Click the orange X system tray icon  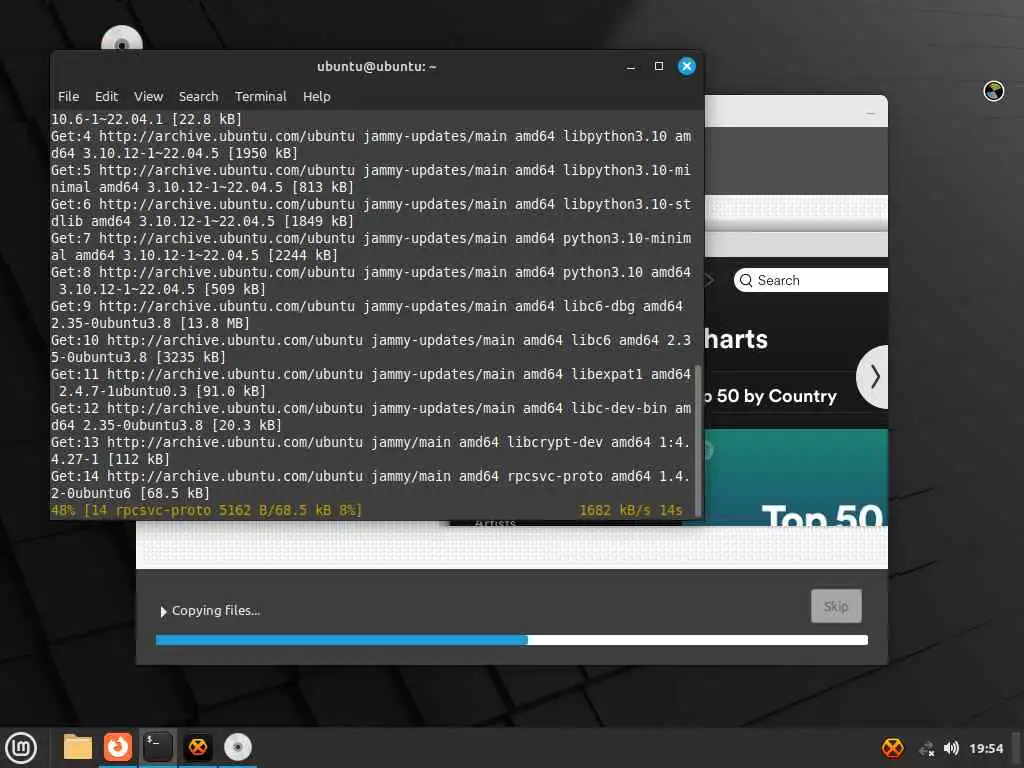coord(893,748)
